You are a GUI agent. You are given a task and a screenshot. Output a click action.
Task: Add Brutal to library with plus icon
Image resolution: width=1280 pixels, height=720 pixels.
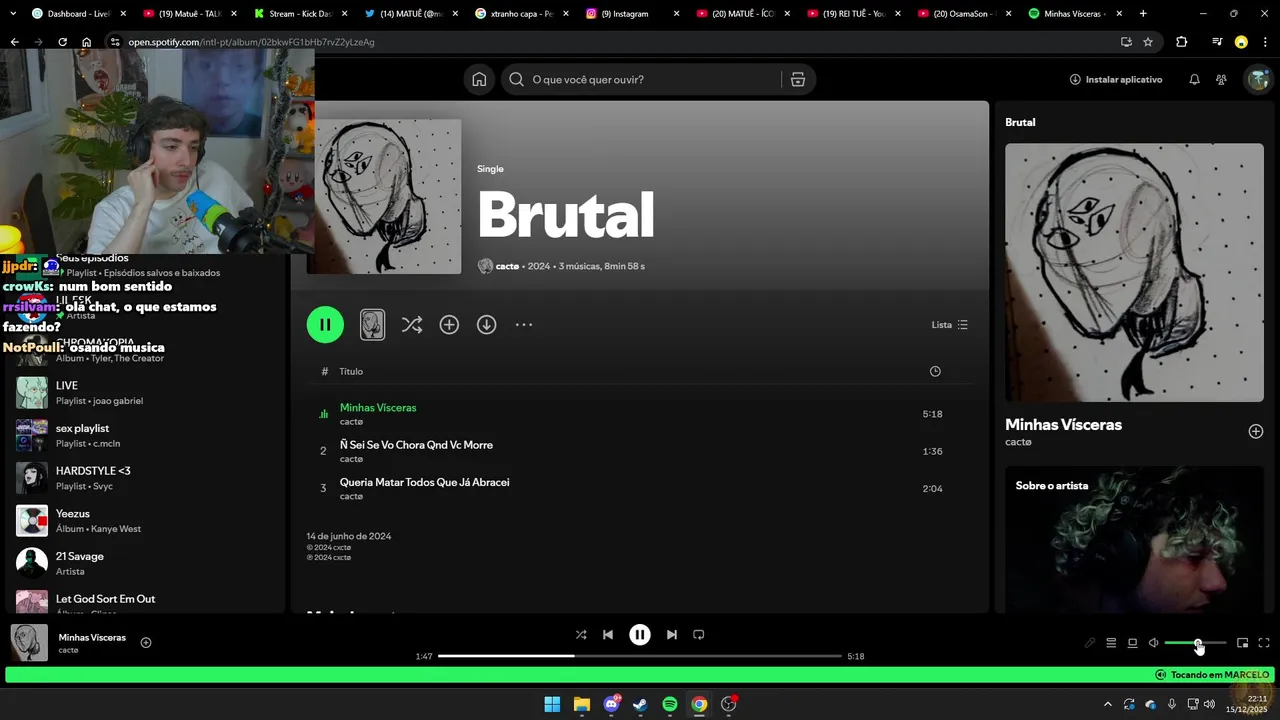(449, 325)
